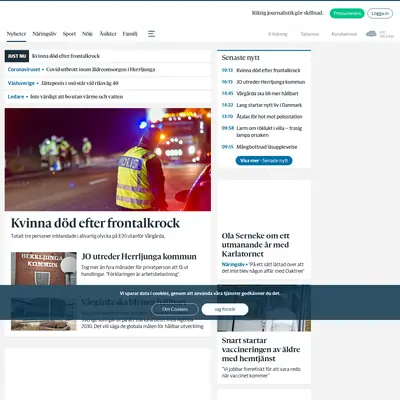400x400 pixels.
Task: Open the E-tidning link
Action: point(278,34)
